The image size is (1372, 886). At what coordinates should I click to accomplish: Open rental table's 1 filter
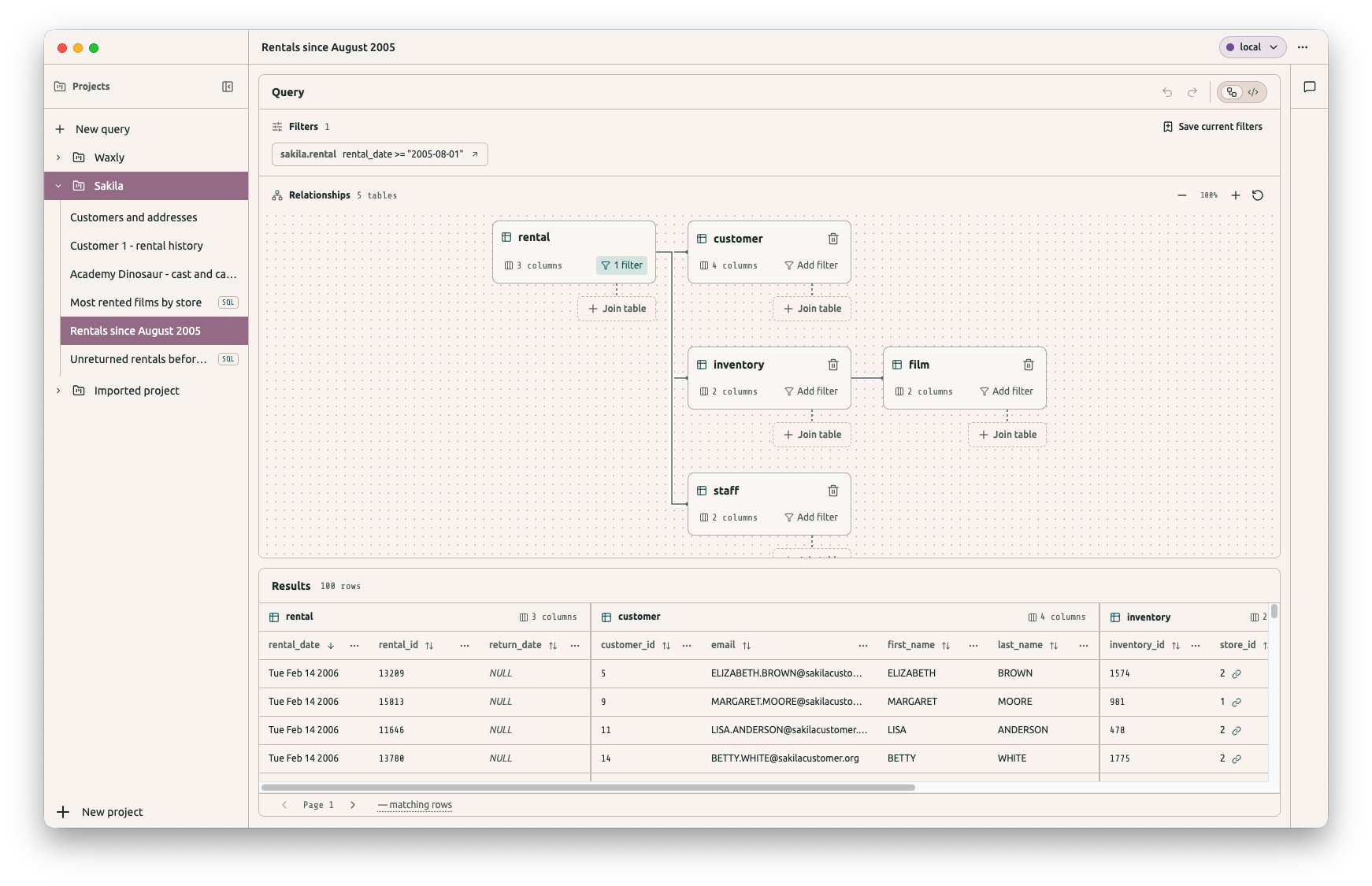point(621,265)
